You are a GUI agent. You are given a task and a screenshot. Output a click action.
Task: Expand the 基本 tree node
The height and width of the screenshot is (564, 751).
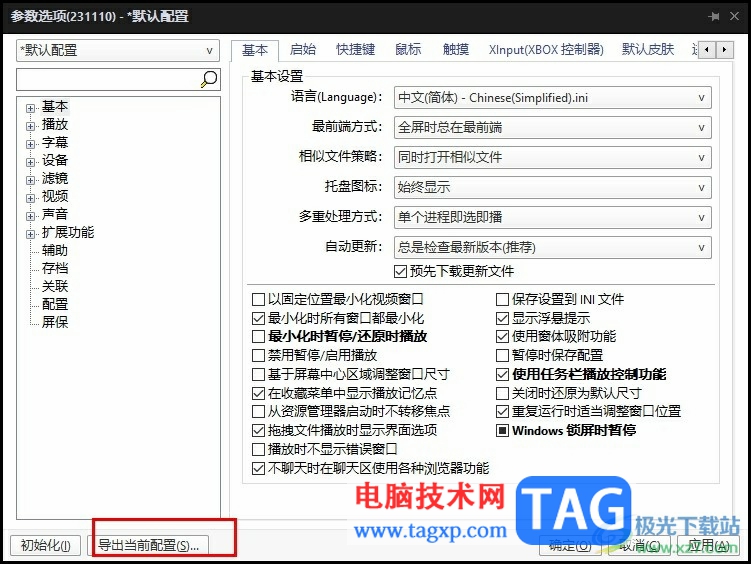coord(31,108)
